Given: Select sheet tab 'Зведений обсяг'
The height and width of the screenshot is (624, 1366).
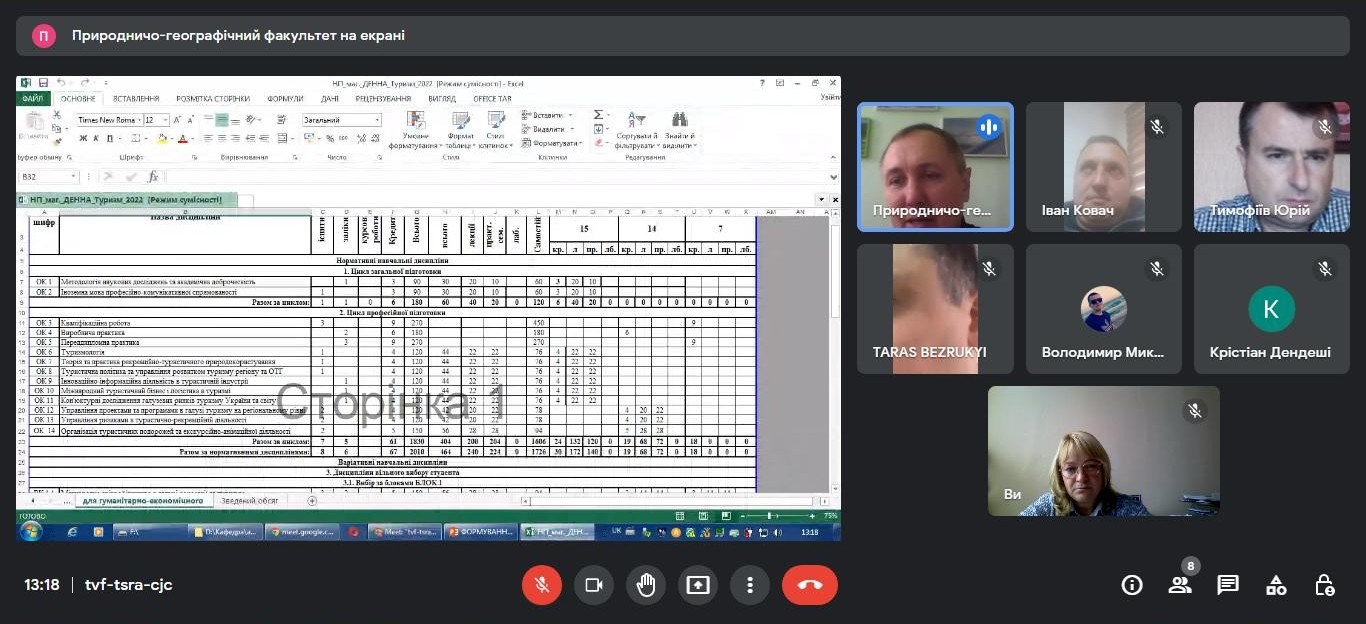Looking at the screenshot, I should (251, 500).
